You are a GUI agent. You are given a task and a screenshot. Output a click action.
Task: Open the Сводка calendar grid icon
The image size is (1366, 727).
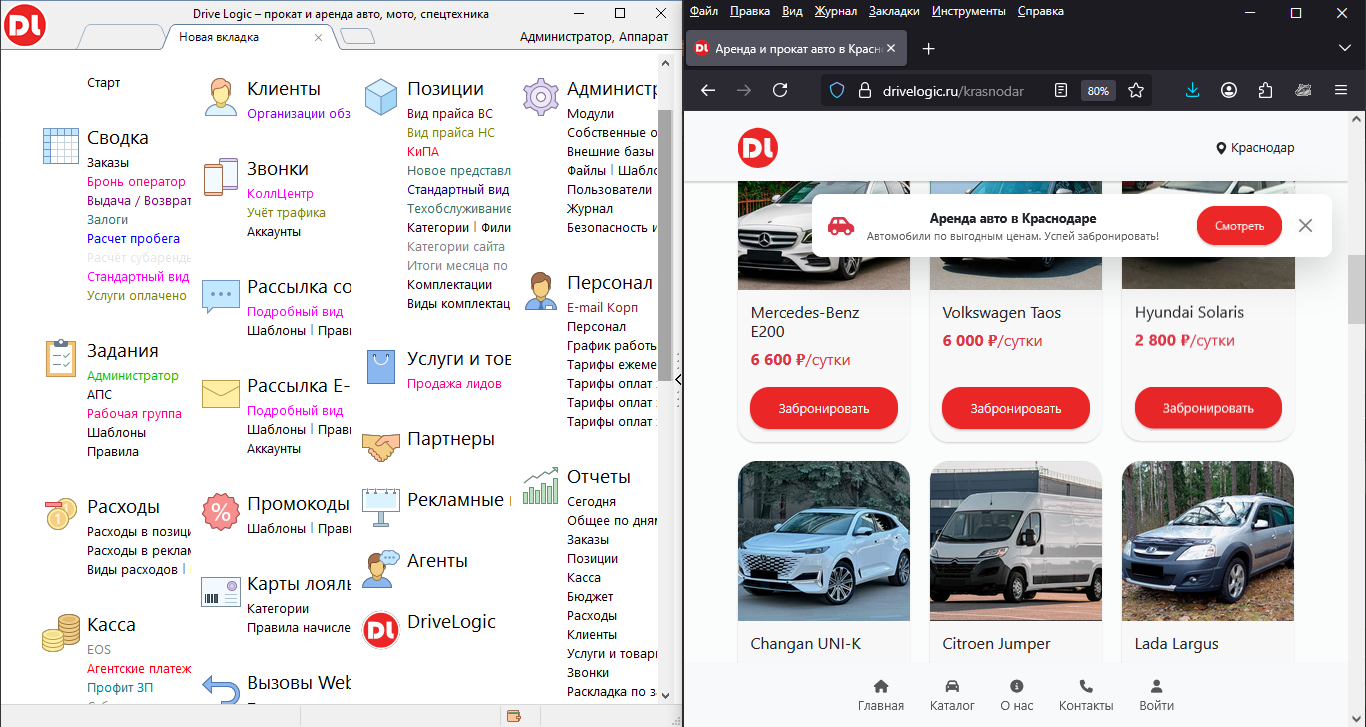(61, 146)
